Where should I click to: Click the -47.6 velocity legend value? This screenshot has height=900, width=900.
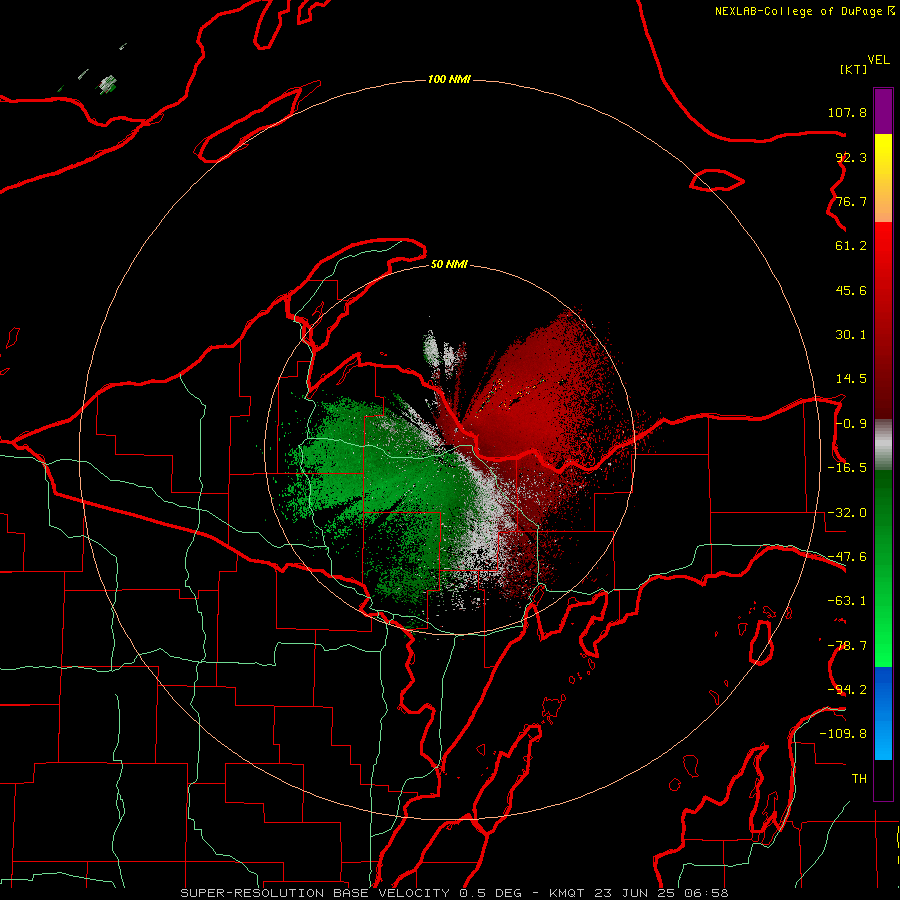[847, 557]
